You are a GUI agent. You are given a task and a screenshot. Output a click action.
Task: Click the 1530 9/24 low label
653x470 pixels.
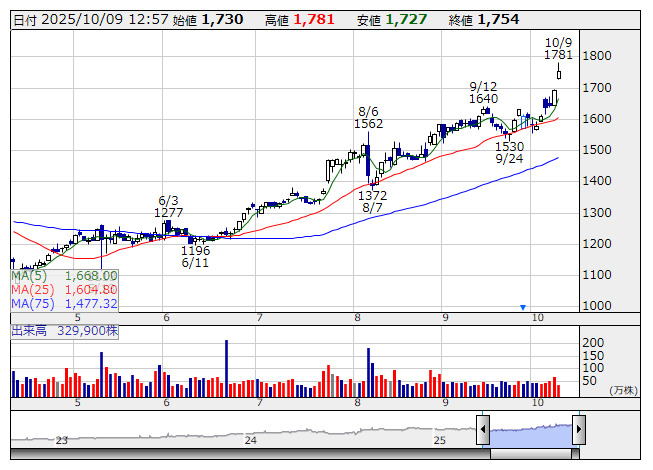[x=509, y=152]
